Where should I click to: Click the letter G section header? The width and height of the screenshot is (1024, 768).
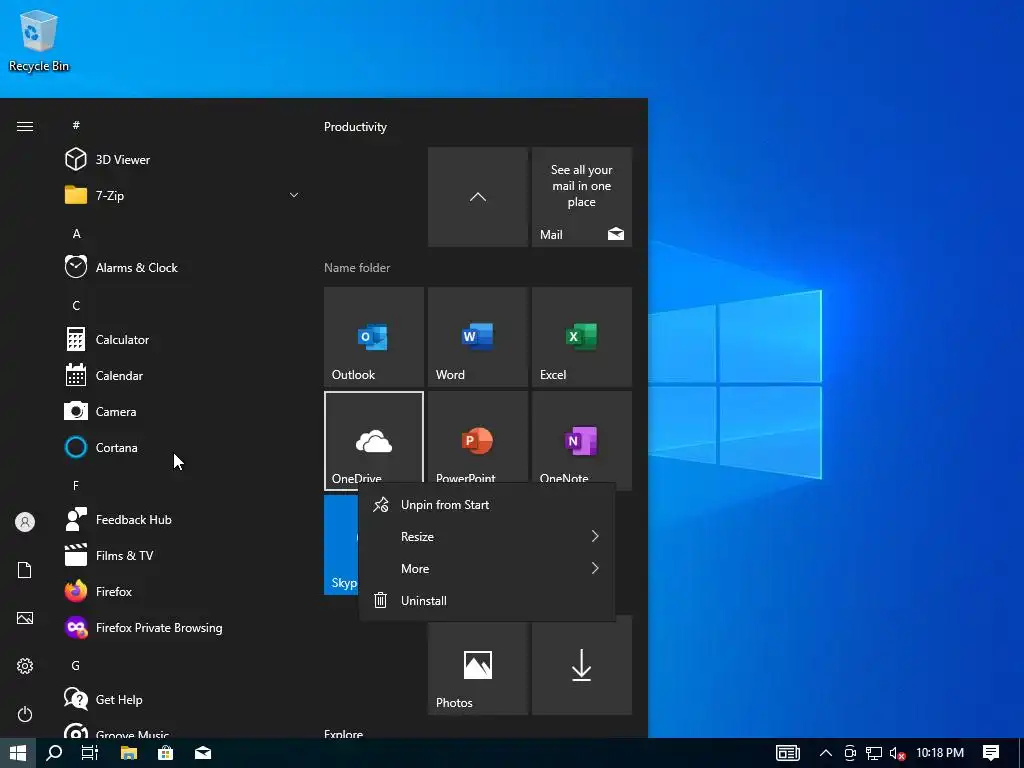click(76, 665)
